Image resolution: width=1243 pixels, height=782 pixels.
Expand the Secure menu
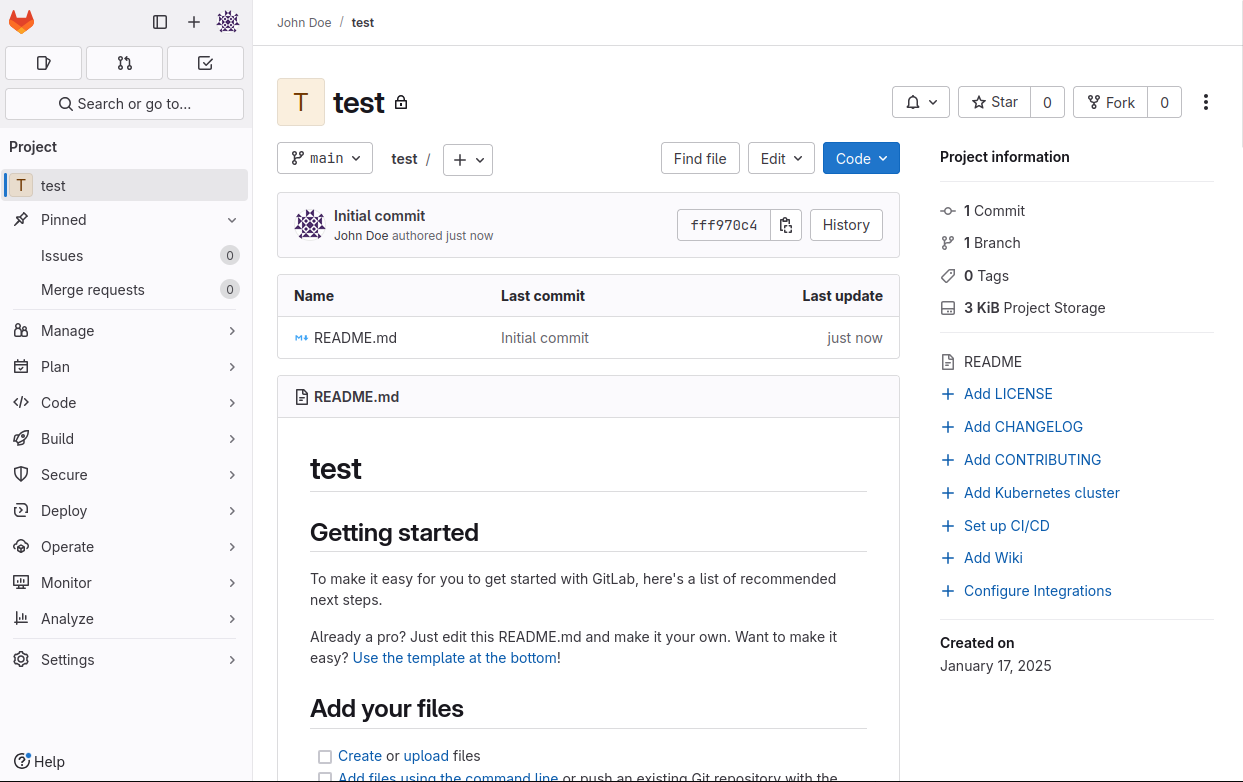coord(125,475)
